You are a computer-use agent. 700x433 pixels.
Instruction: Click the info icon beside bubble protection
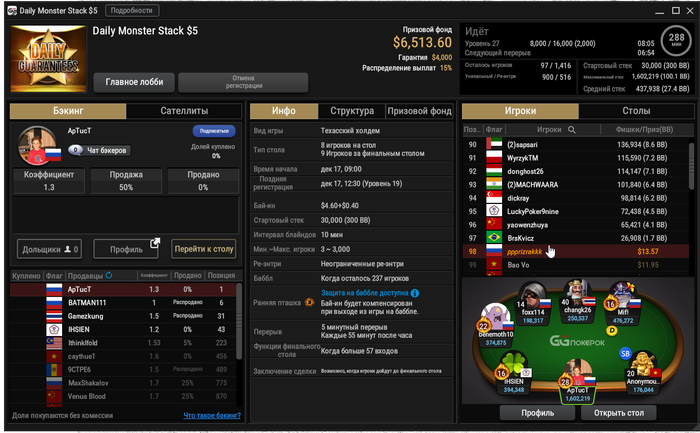pos(415,293)
